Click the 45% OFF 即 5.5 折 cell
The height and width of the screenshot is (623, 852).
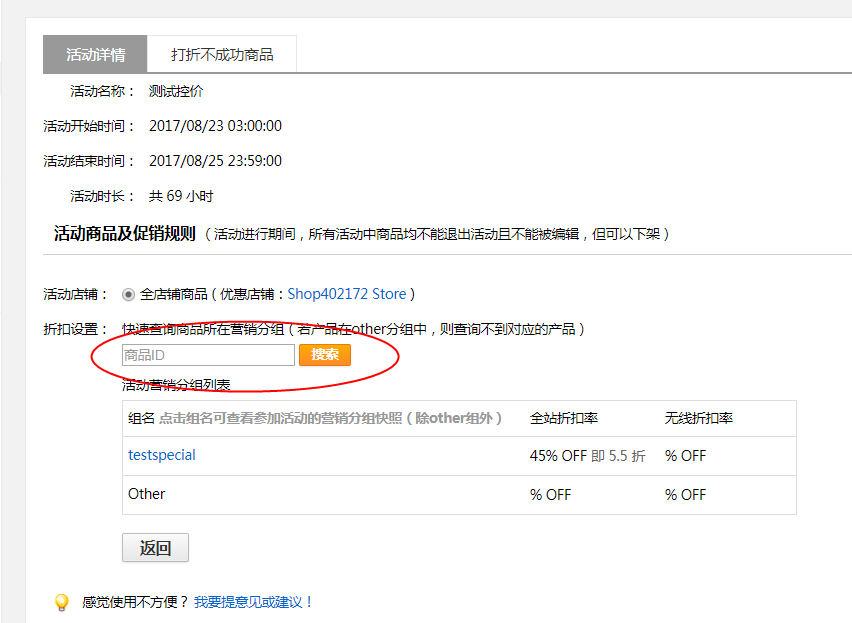[x=587, y=456]
